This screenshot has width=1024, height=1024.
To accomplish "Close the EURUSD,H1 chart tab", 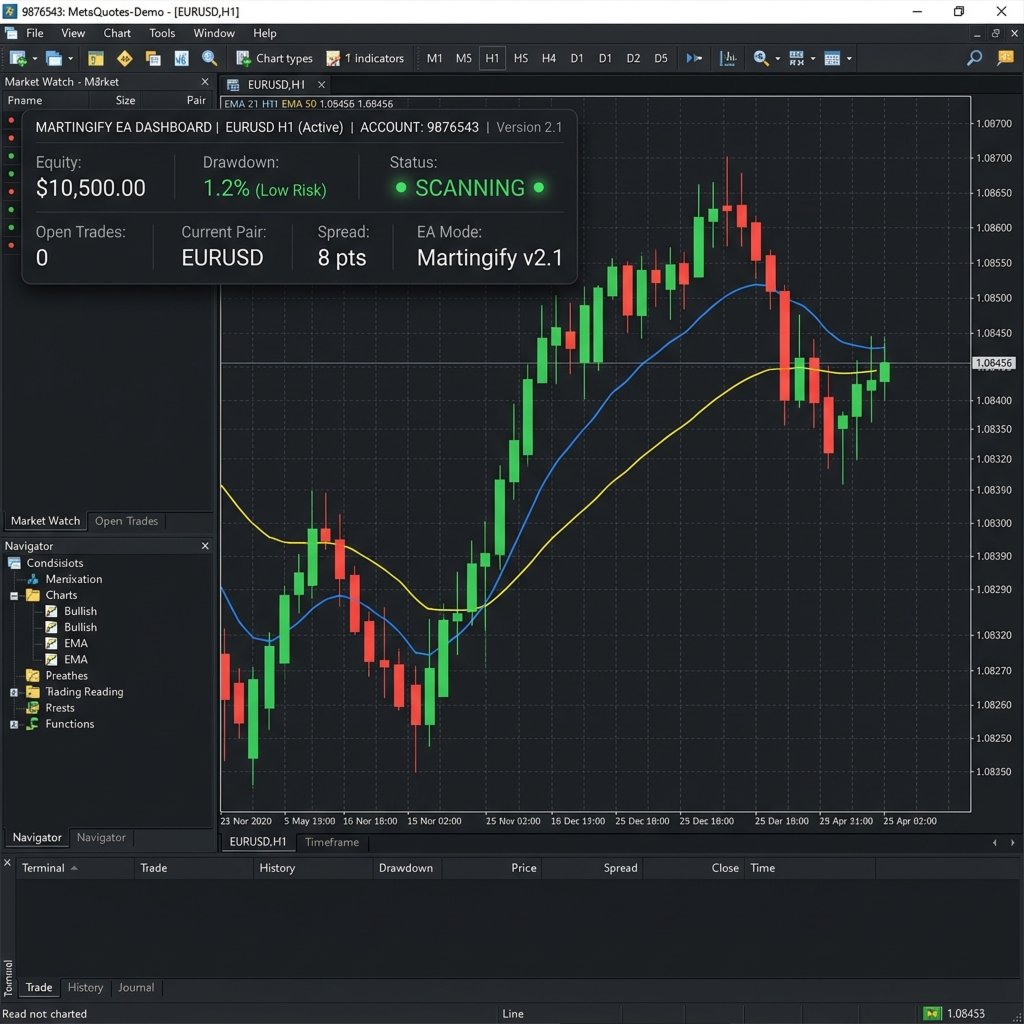I will [x=321, y=85].
